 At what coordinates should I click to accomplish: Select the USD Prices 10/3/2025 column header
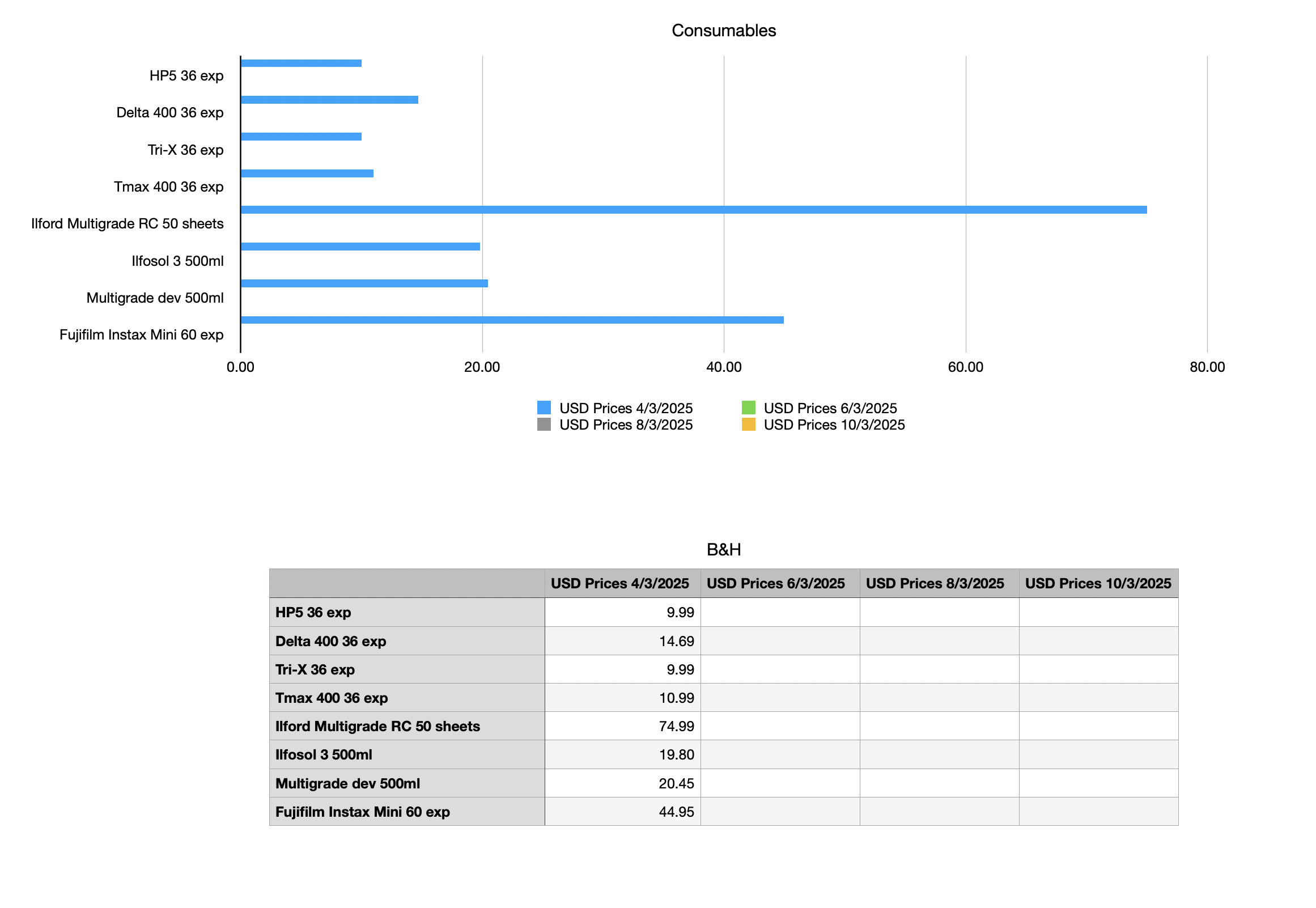[1099, 583]
